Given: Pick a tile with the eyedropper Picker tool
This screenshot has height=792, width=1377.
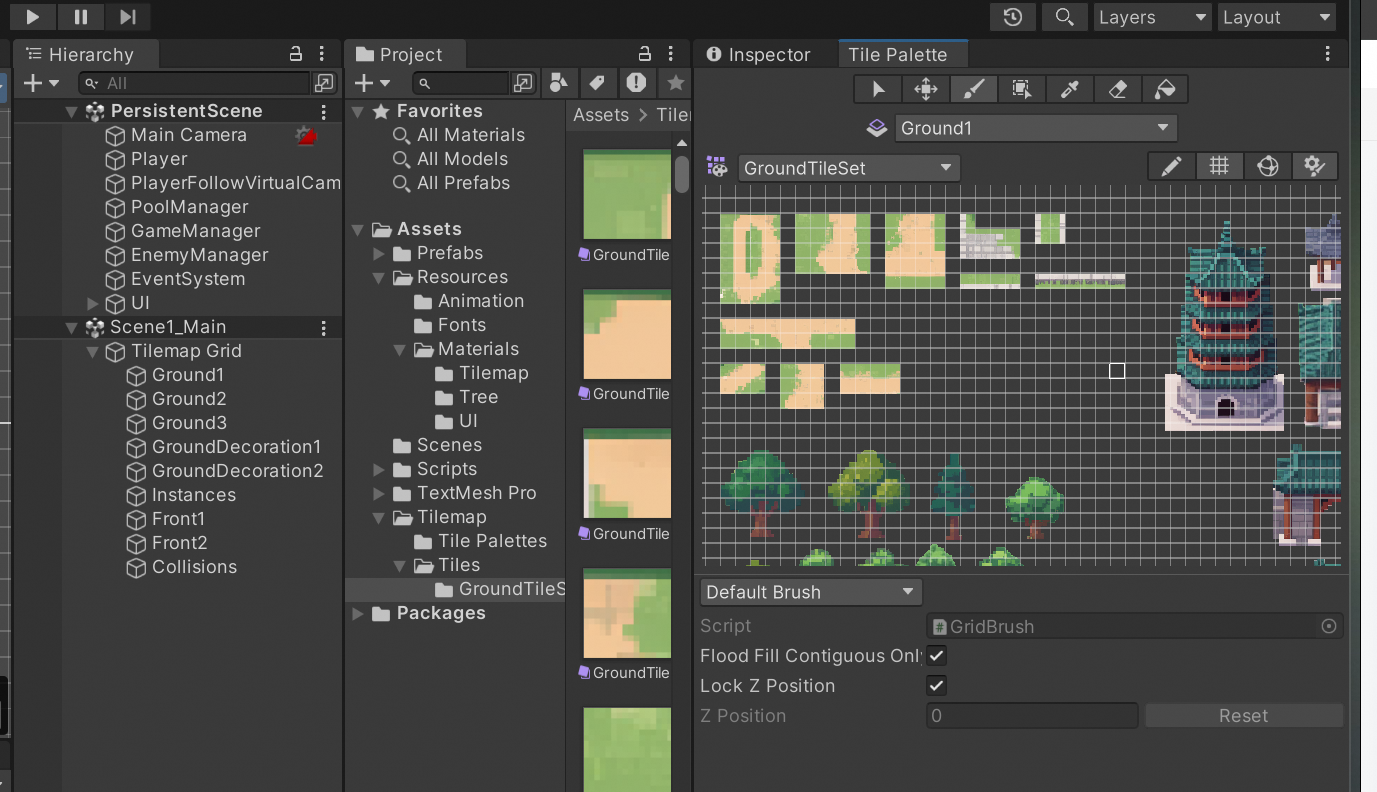Looking at the screenshot, I should (1069, 89).
